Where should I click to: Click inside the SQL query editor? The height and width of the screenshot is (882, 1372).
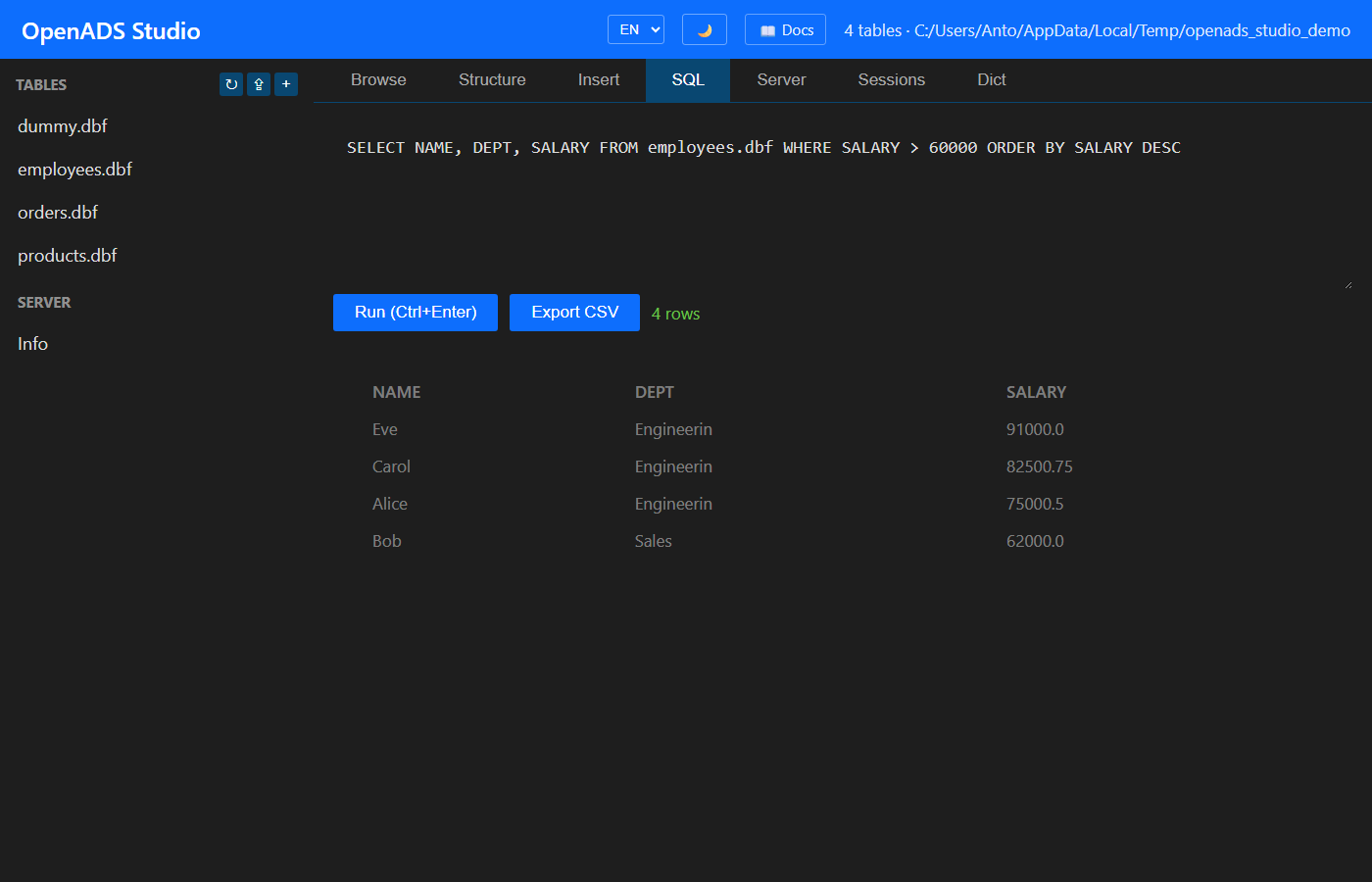point(843,206)
